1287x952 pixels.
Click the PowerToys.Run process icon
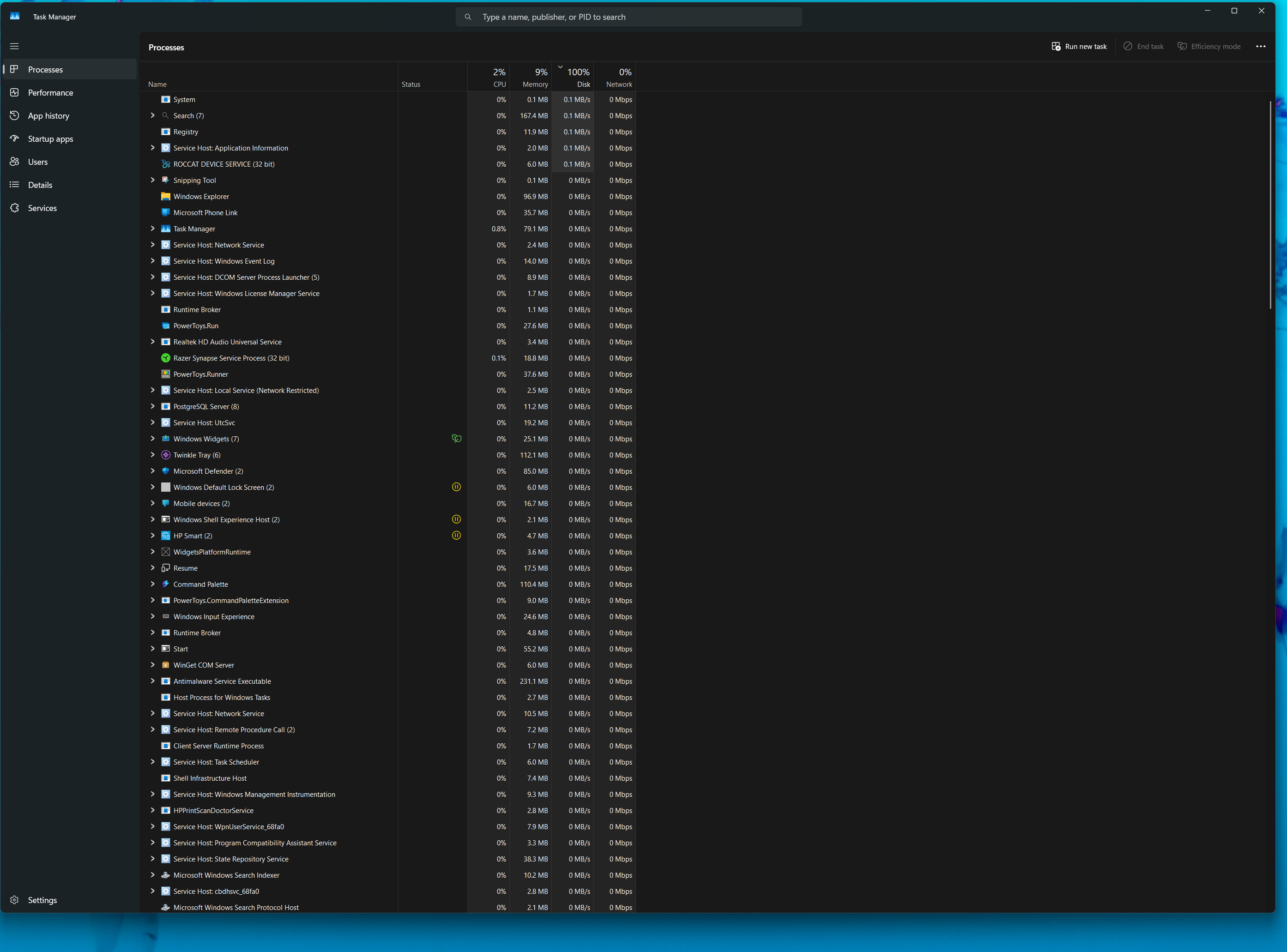point(165,325)
